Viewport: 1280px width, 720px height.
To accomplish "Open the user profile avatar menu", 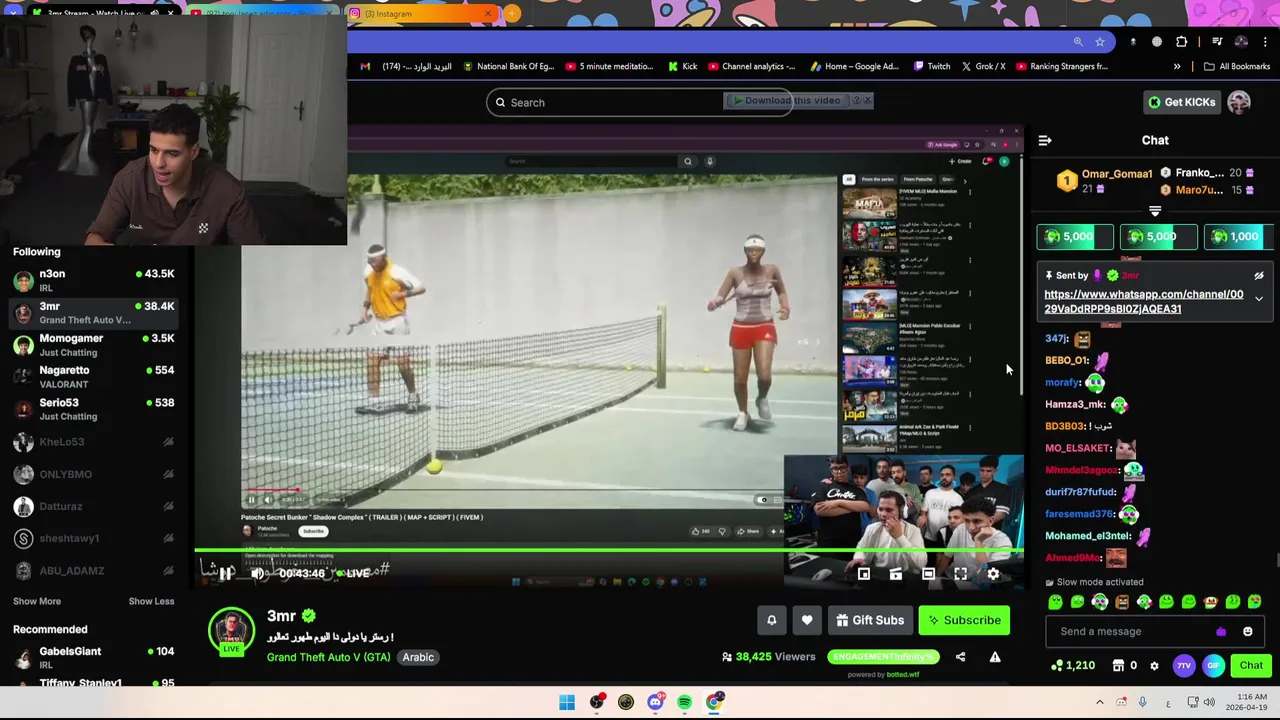I will click(x=1239, y=102).
